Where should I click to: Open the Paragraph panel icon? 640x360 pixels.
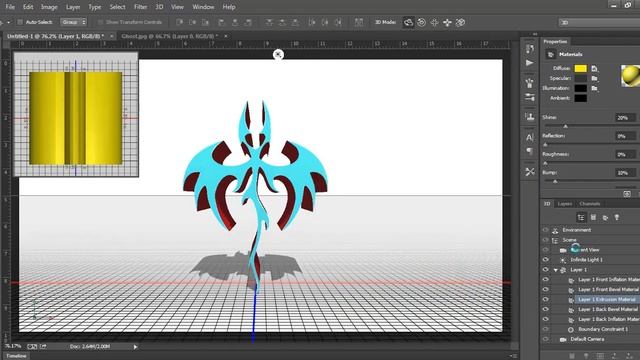tap(530, 151)
